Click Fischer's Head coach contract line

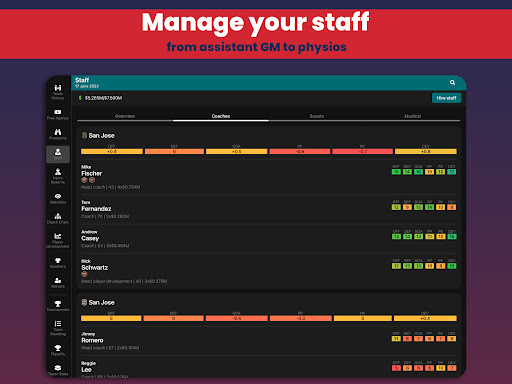point(111,187)
